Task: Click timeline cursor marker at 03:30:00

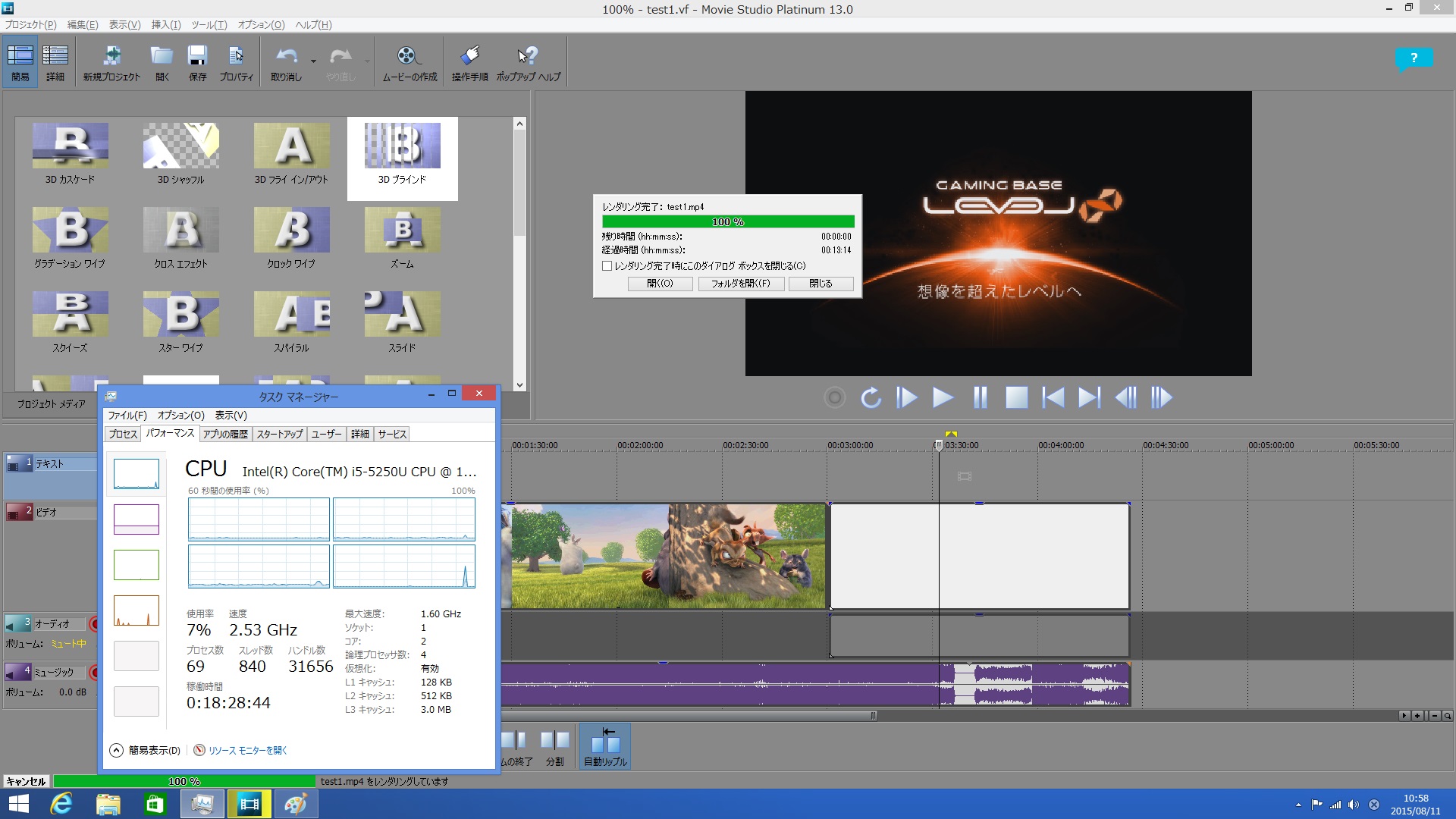Action: [939, 446]
